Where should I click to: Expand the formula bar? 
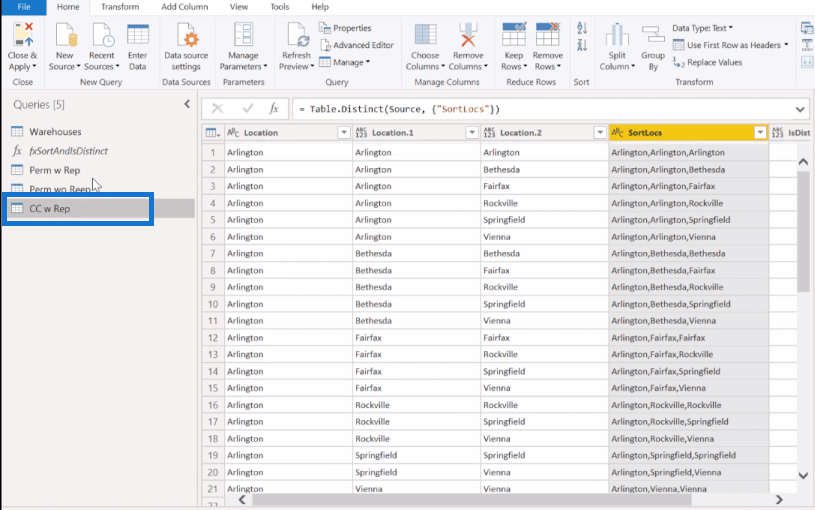pyautogui.click(x=800, y=109)
